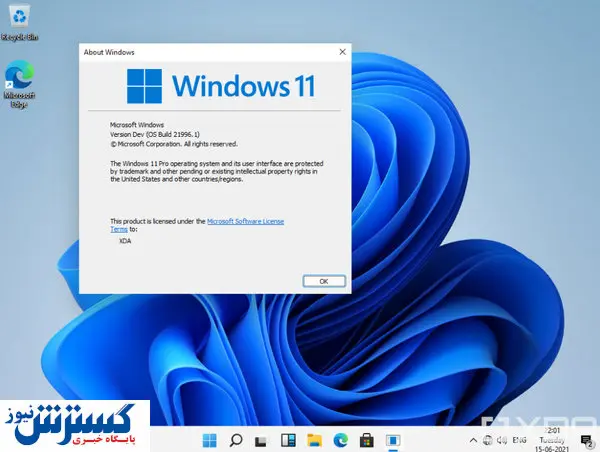Viewport: 600px width, 452px height.
Task: Open Microsoft Store from the taskbar
Action: click(367, 440)
